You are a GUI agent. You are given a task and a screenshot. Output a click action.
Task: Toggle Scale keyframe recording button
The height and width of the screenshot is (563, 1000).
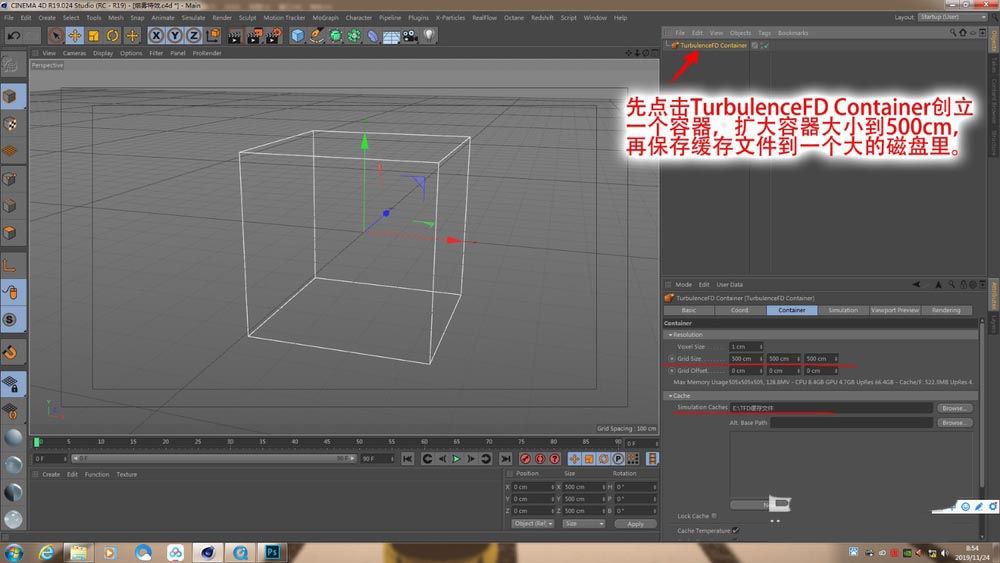(589, 459)
